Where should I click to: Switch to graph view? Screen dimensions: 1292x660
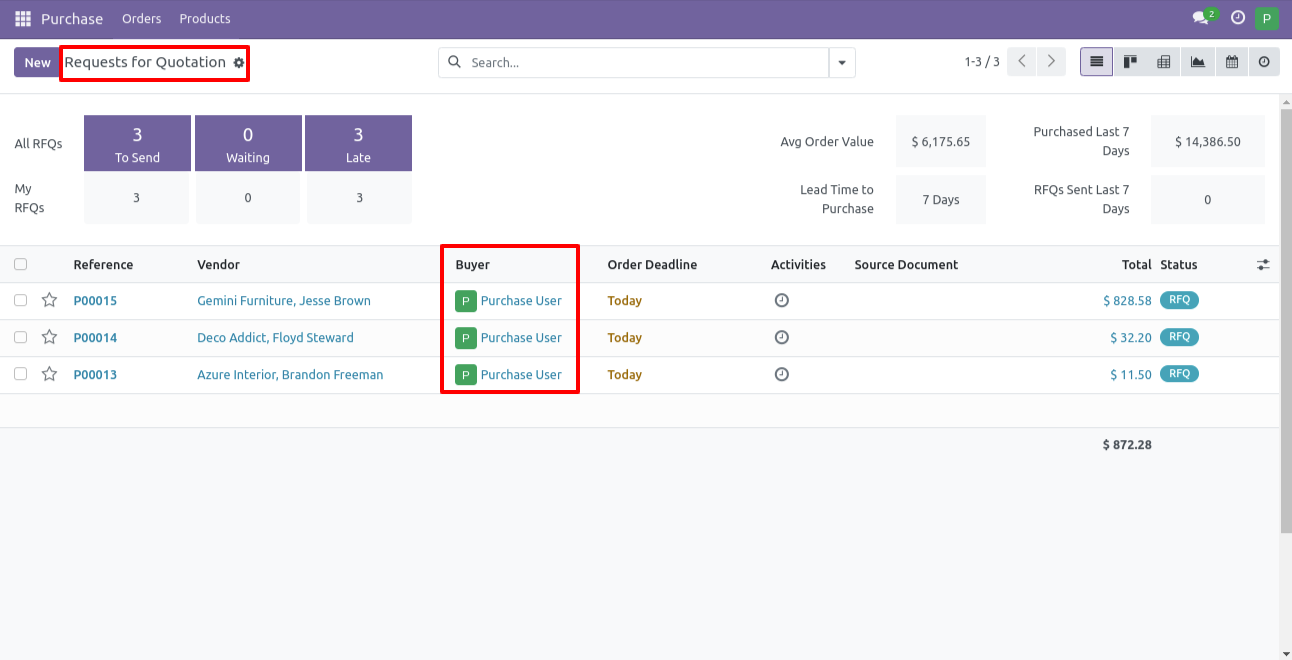pyautogui.click(x=1198, y=62)
